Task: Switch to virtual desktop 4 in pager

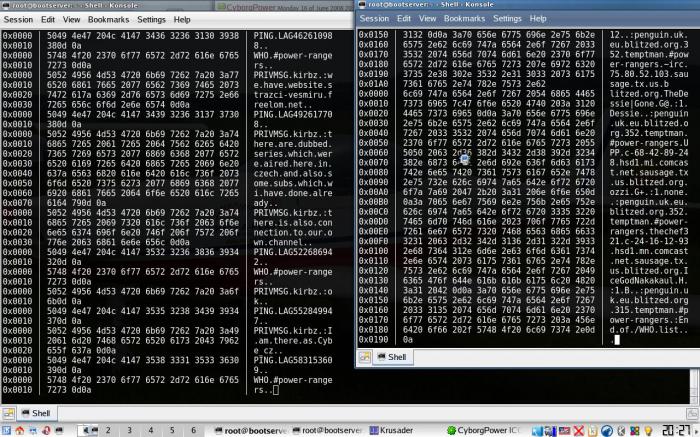Action: 151,430
